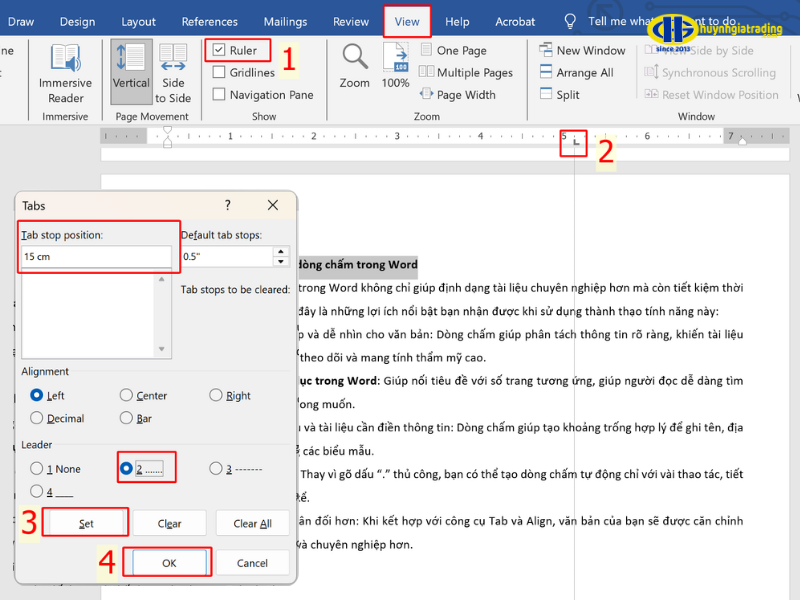
Task: Select Decimal alignment radio button
Action: click(x=37, y=418)
